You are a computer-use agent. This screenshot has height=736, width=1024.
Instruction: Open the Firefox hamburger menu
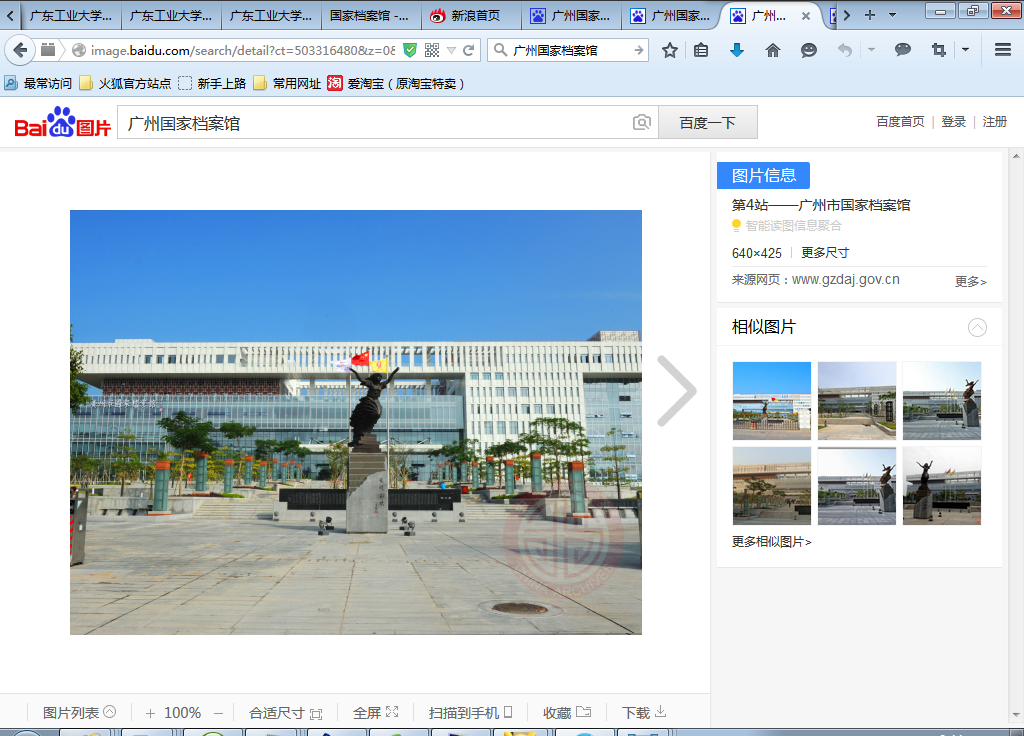(1003, 50)
